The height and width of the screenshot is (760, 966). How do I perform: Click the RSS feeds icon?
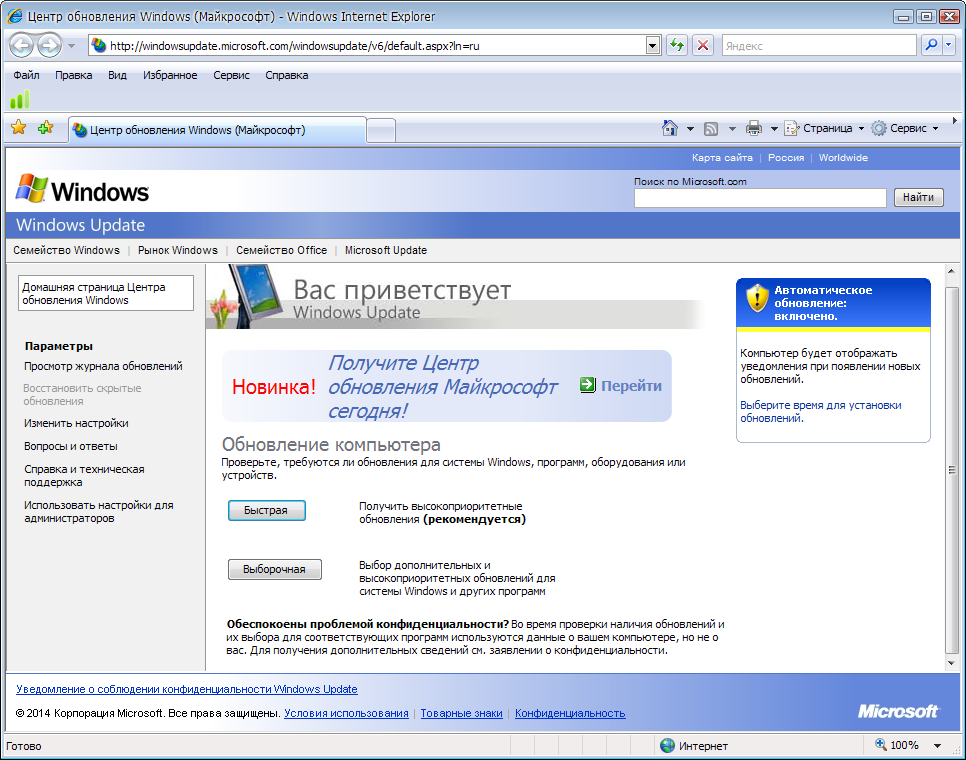click(x=711, y=129)
